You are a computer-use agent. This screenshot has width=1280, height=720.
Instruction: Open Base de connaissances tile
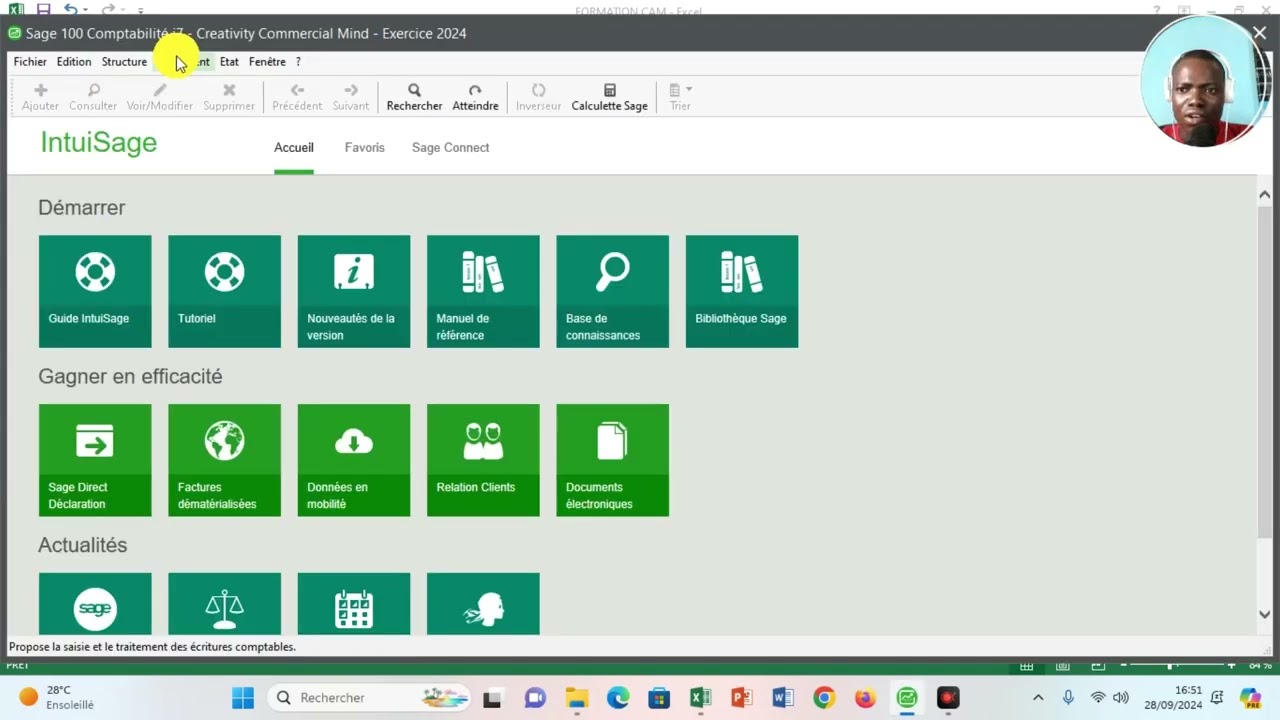pos(612,291)
